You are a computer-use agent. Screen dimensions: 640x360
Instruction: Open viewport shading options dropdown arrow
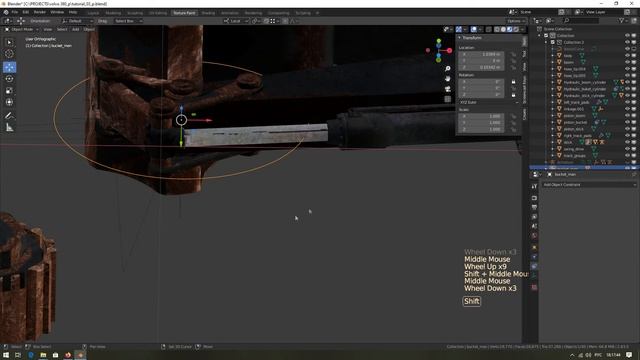pos(522,29)
